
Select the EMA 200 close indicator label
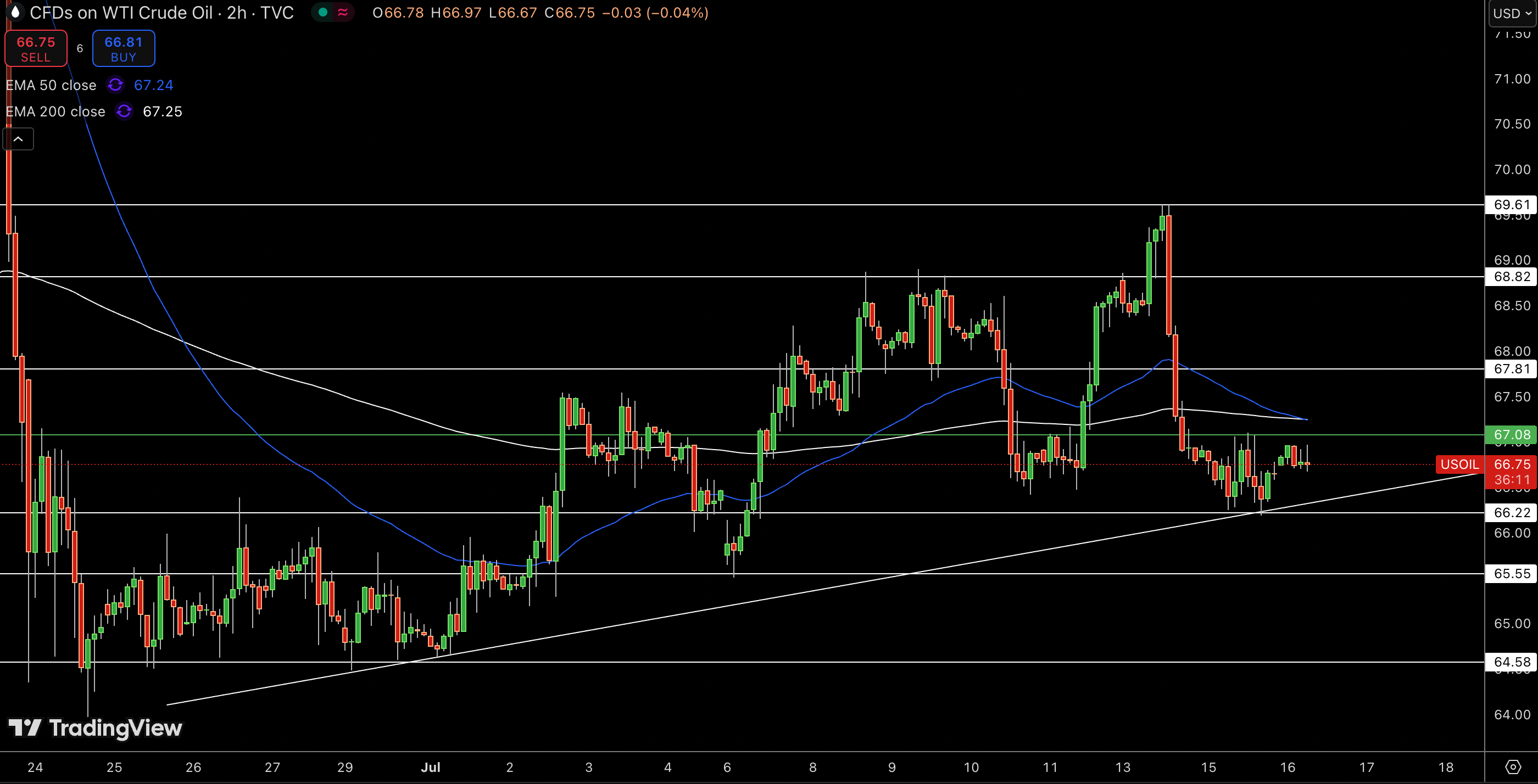(x=55, y=111)
